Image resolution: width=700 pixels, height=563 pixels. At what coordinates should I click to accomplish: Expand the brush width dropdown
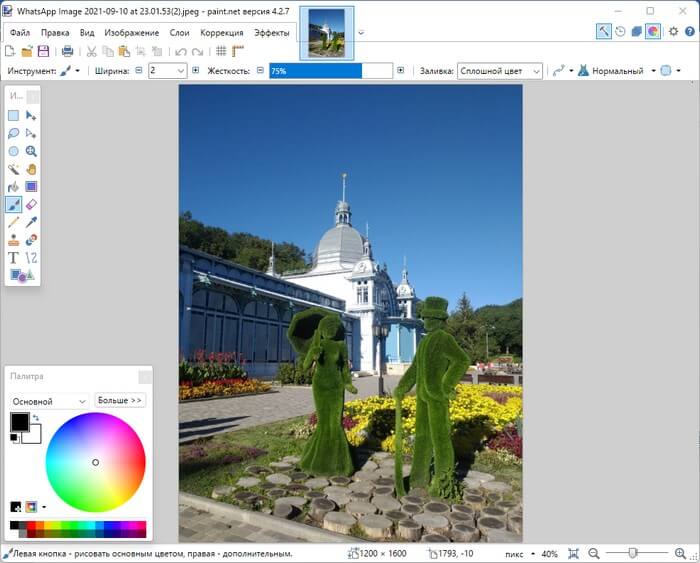181,71
